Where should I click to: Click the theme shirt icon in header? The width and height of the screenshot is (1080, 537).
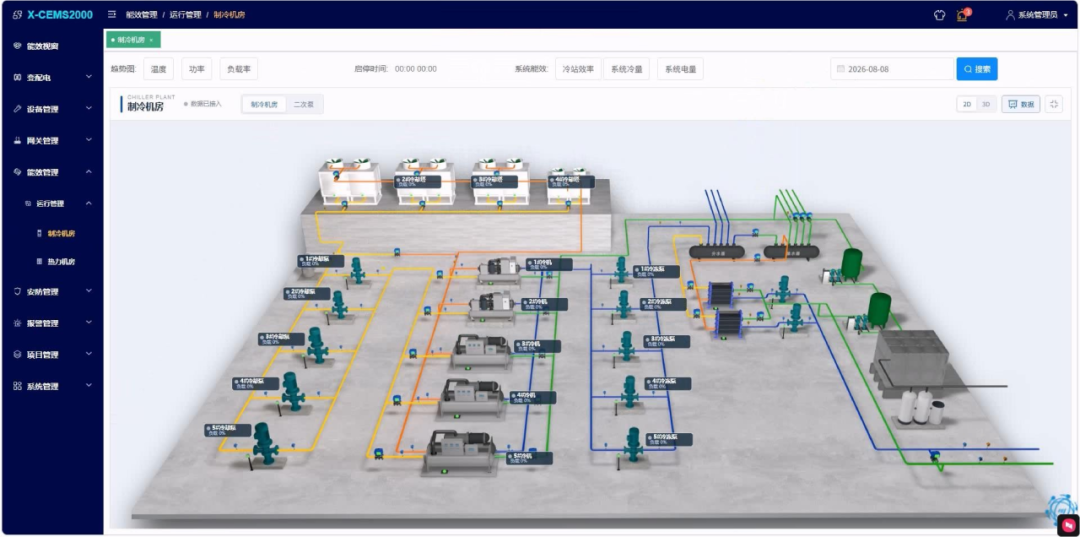point(938,14)
